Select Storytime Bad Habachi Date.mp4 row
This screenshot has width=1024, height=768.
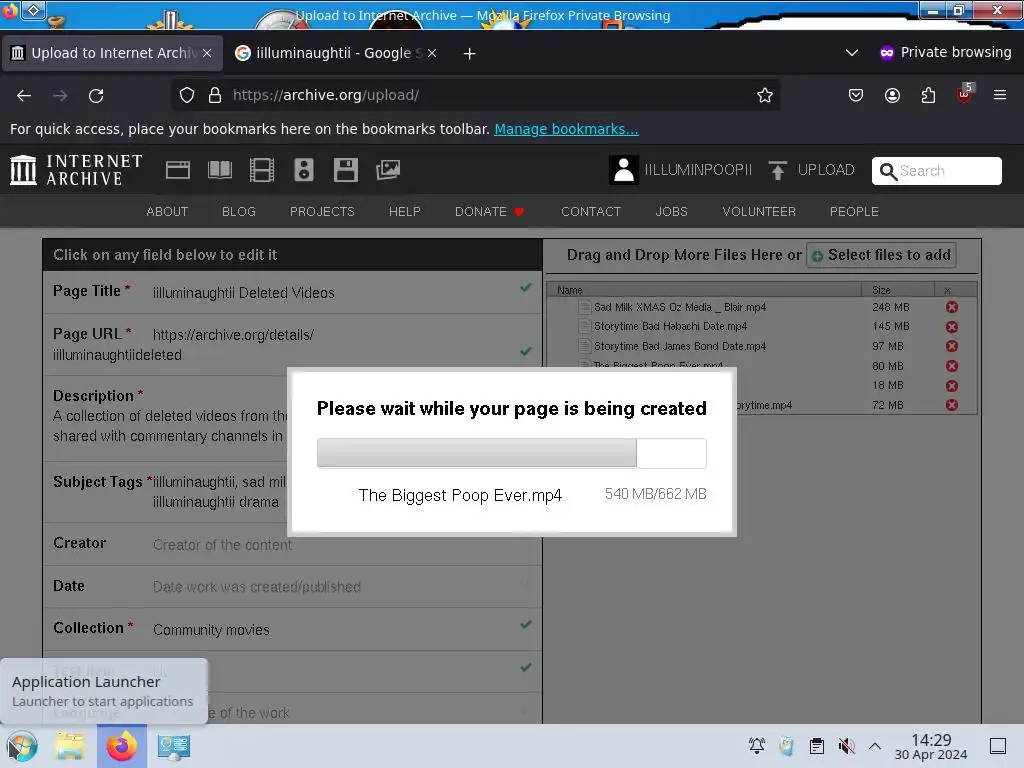point(761,326)
